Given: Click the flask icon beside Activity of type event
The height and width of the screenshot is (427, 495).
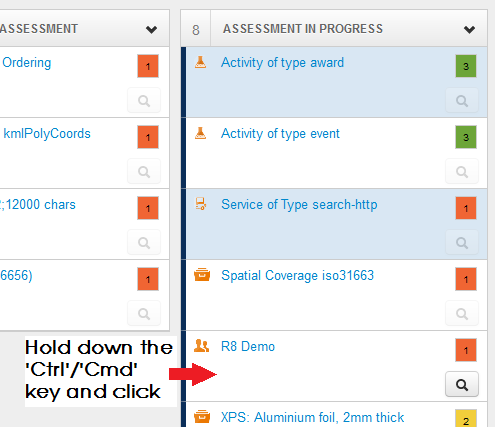Looking at the screenshot, I should pos(200,133).
